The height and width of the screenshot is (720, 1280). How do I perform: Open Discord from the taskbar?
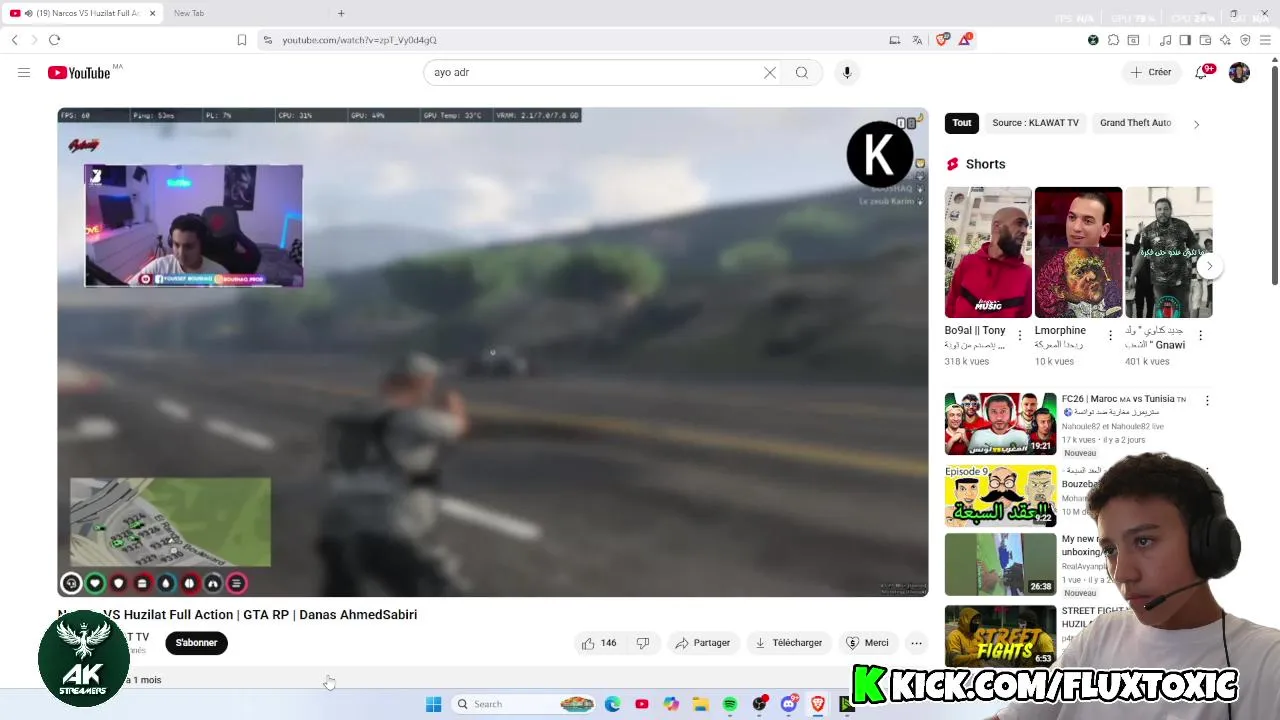point(789,704)
